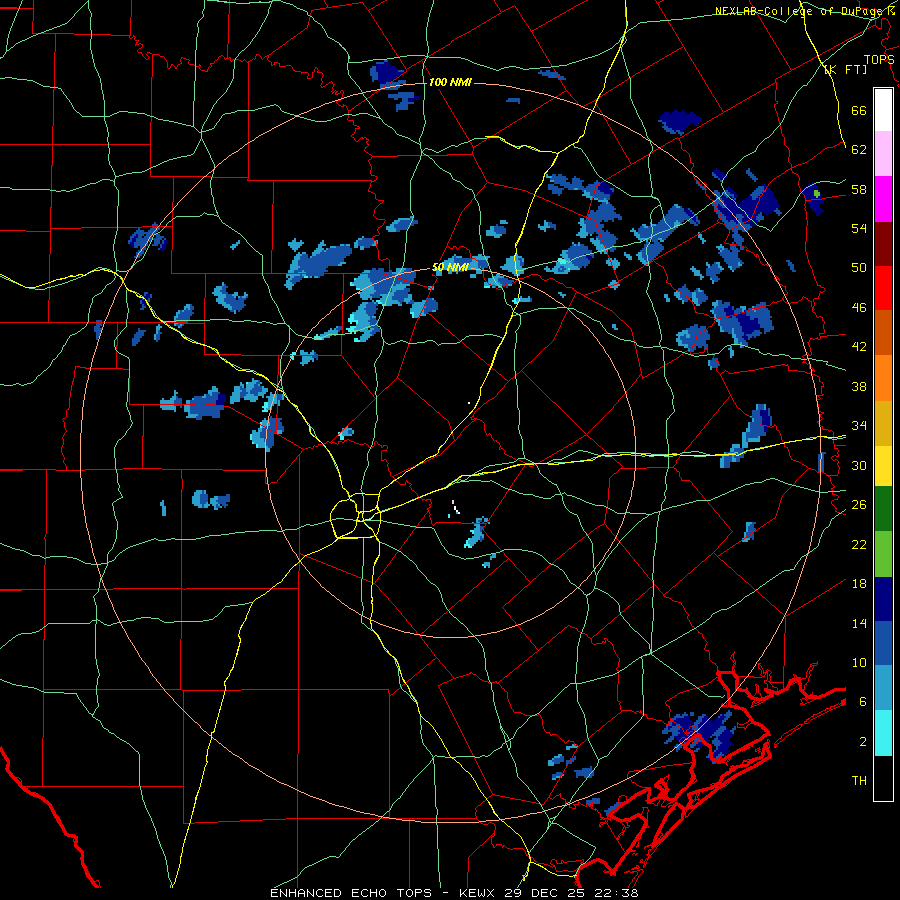Click the white swatch at top of legend
This screenshot has height=900, width=900.
(x=883, y=110)
